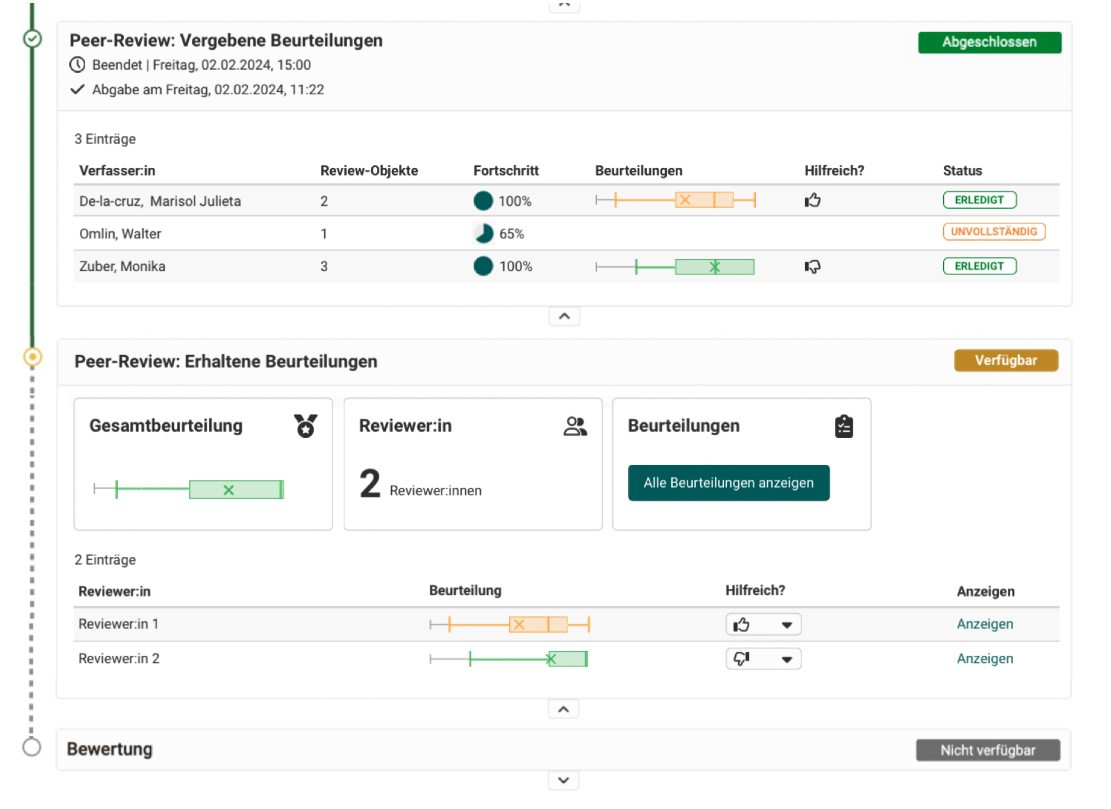The image size is (1111, 809).
Task: Click the 65% progress pie for Omlin, Walter
Action: 483,234
